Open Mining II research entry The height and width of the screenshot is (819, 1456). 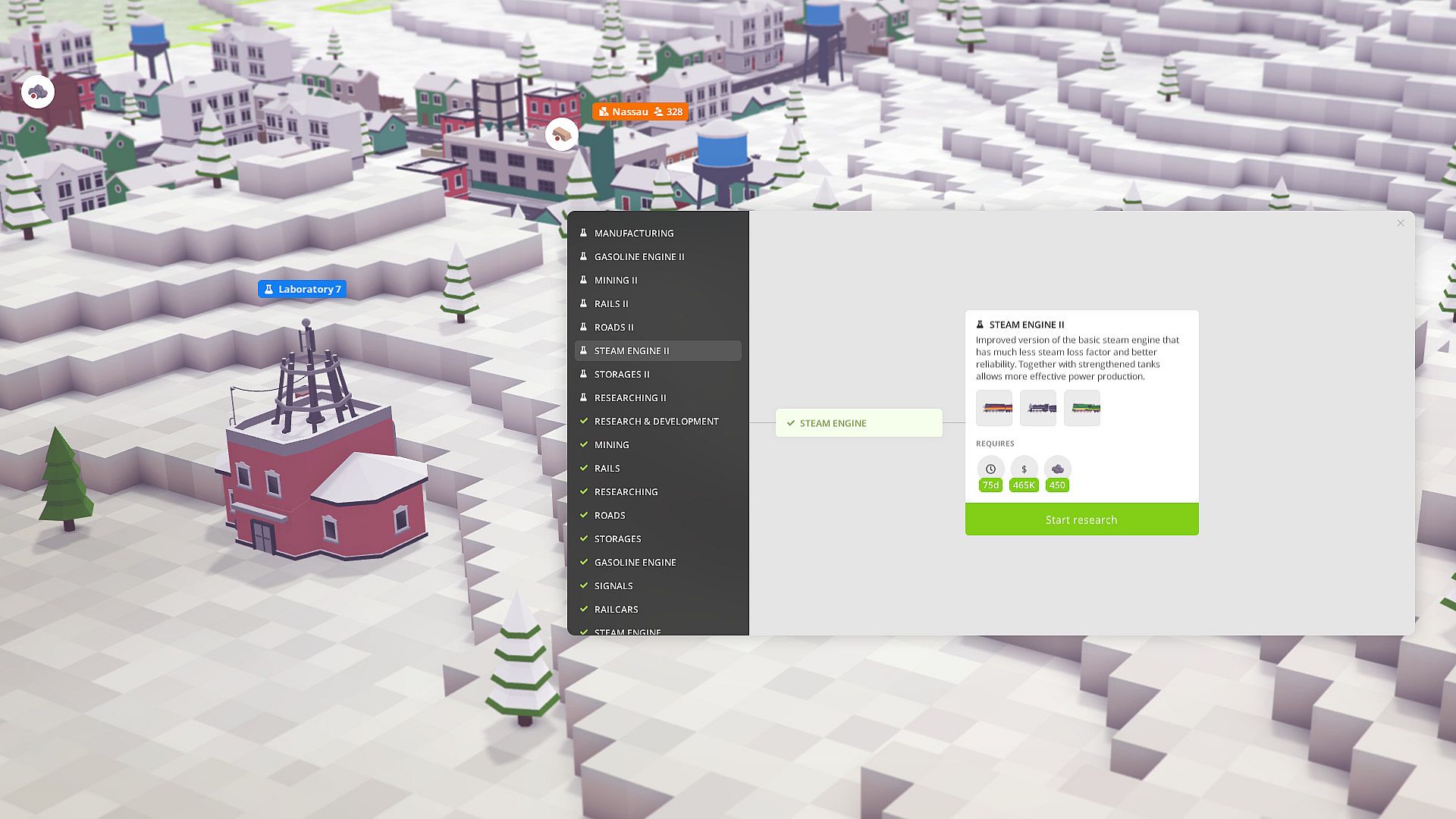tap(616, 280)
